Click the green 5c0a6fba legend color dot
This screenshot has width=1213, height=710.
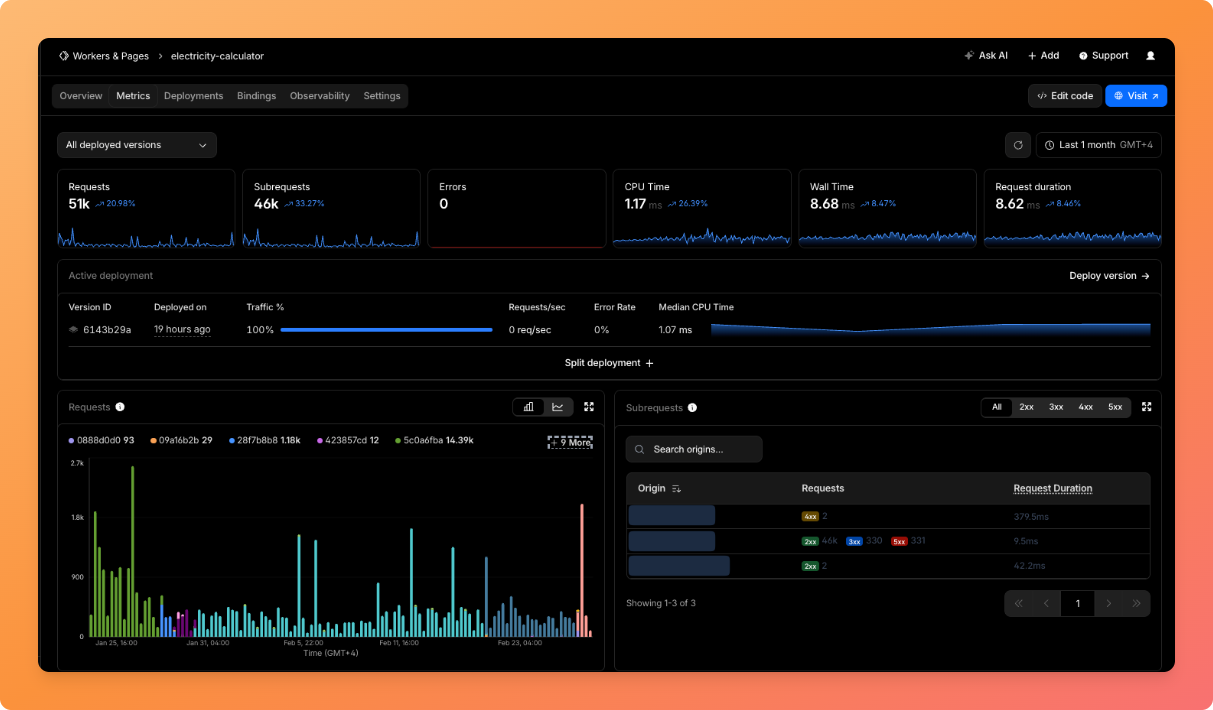pyautogui.click(x=397, y=441)
